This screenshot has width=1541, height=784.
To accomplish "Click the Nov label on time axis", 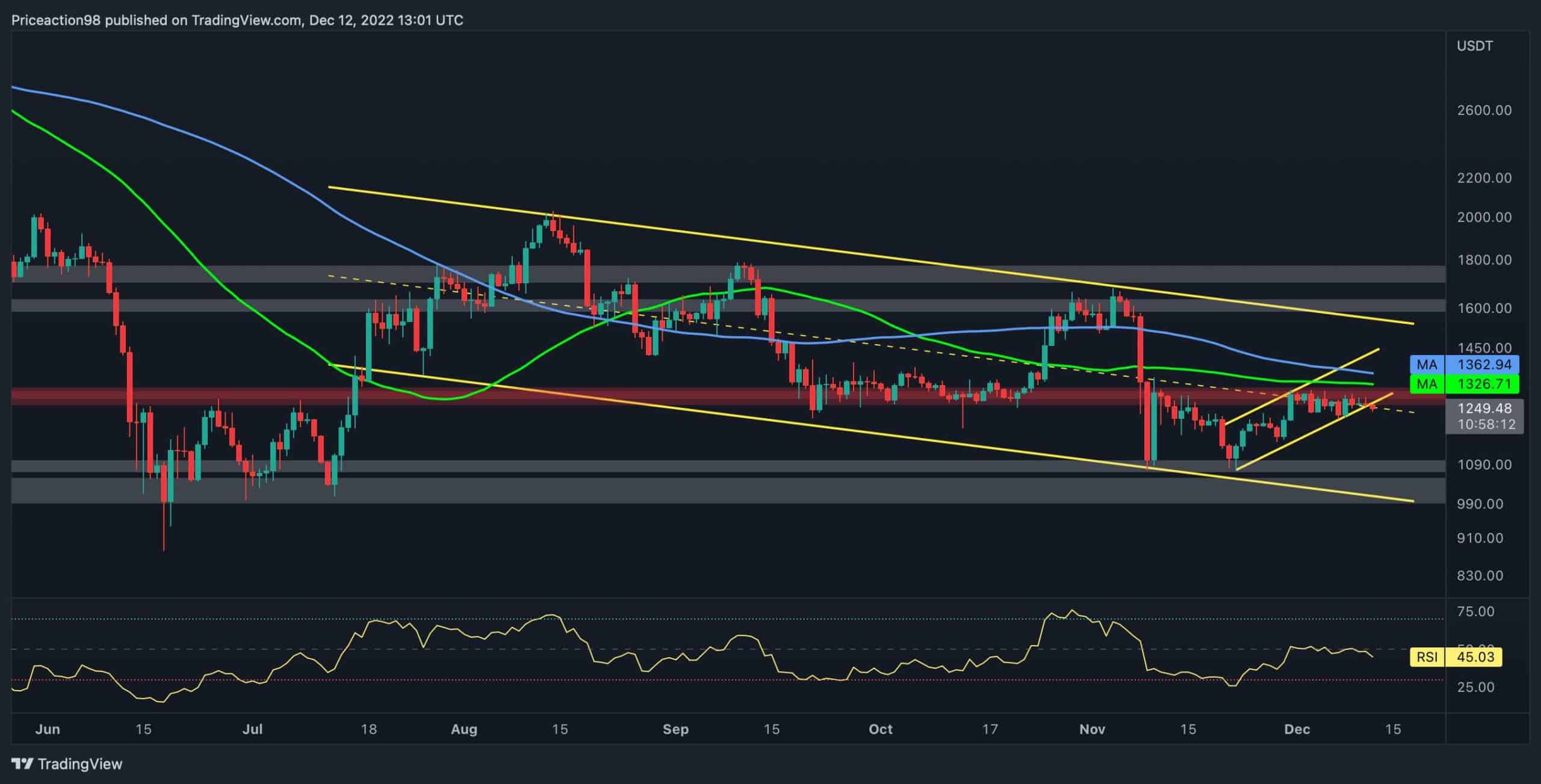I will (x=1093, y=729).
